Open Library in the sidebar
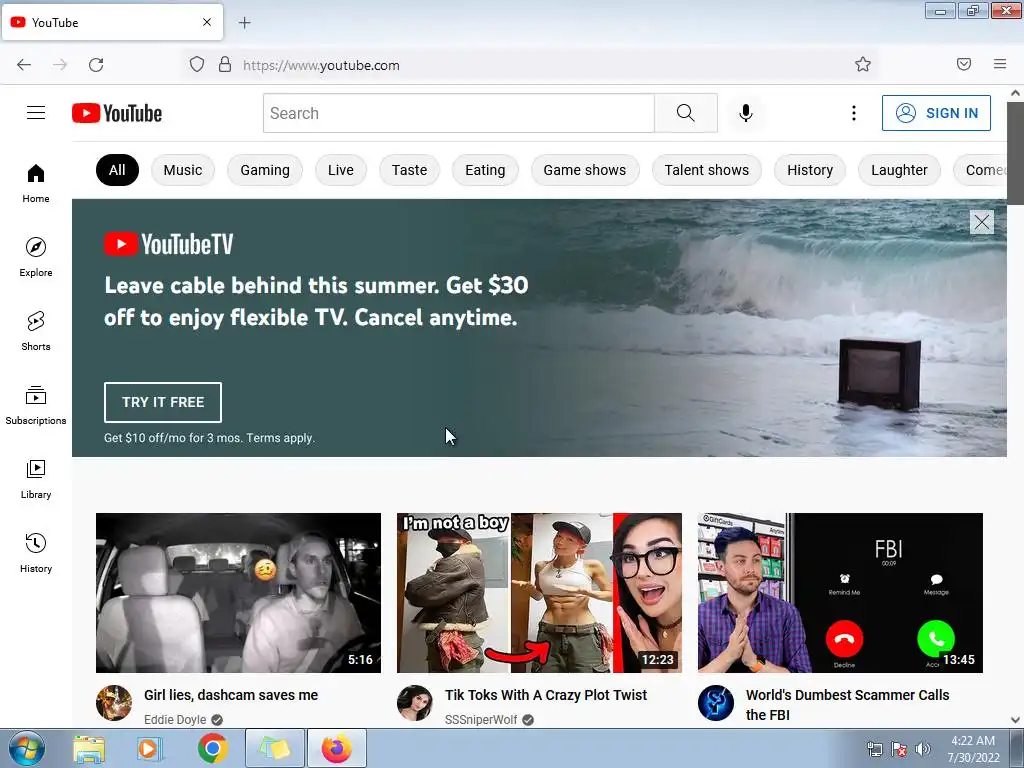 (x=36, y=479)
